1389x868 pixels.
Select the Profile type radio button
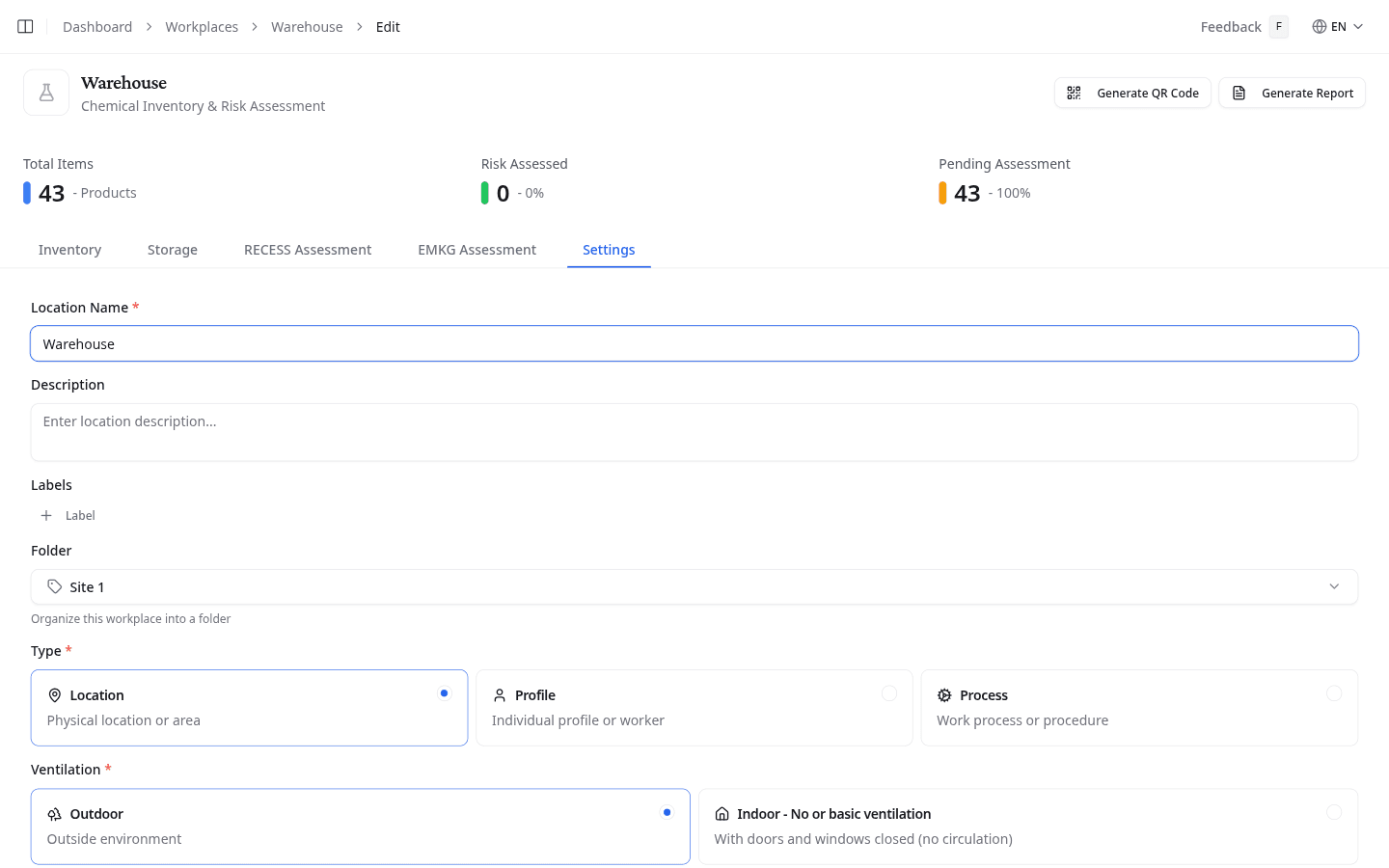(888, 693)
